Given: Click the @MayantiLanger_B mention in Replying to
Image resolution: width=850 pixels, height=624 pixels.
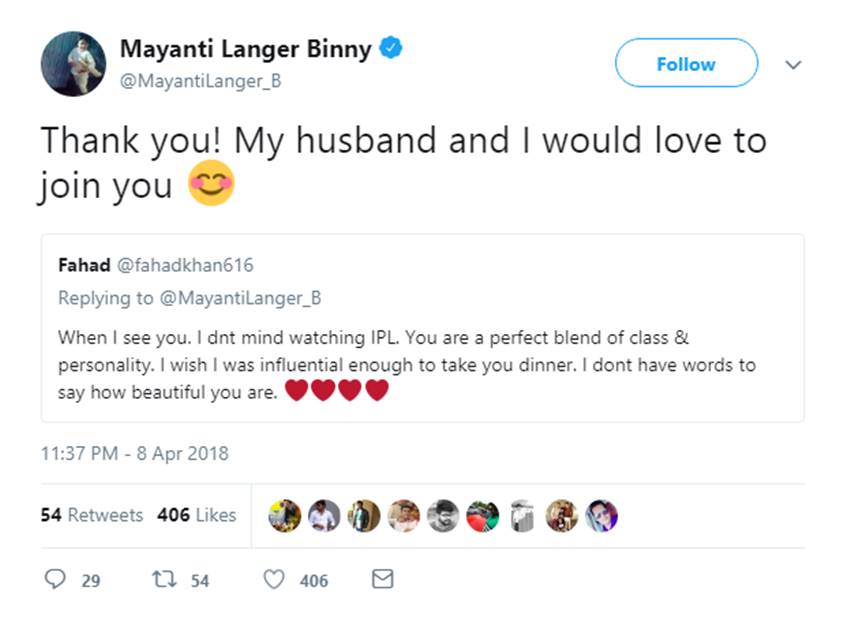Looking at the screenshot, I should point(242,298).
